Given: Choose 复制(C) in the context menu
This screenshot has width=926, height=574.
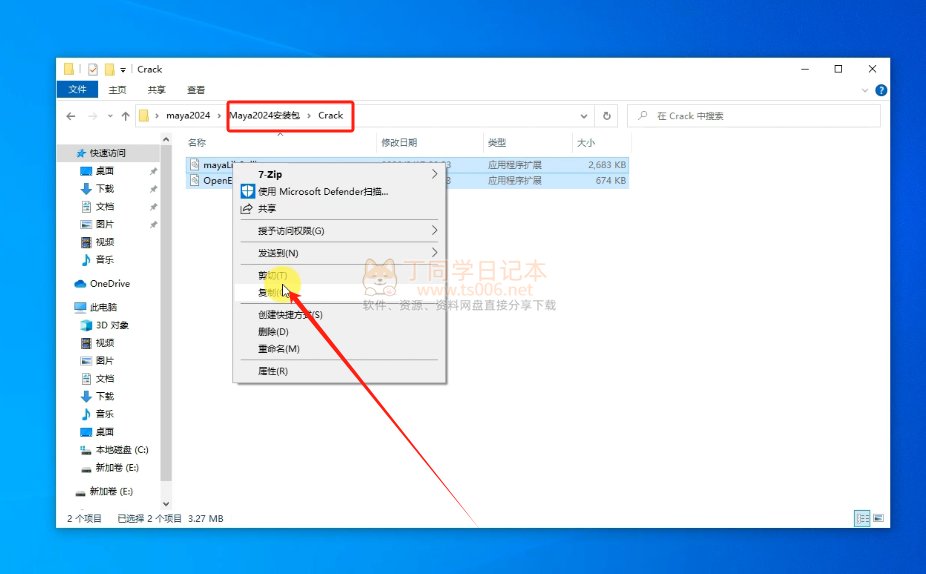Looking at the screenshot, I should pyautogui.click(x=340, y=292).
